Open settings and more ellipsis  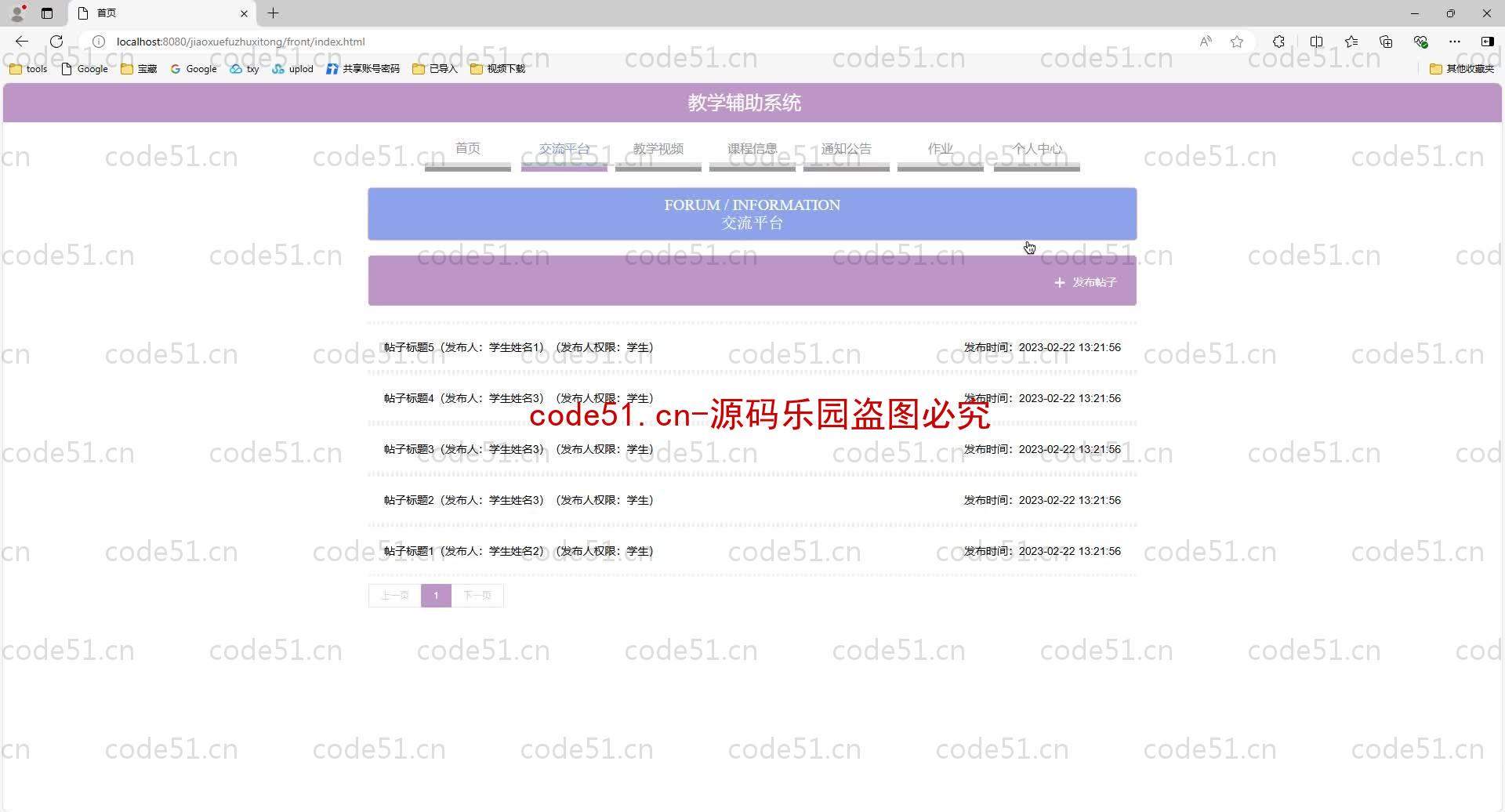[x=1455, y=42]
